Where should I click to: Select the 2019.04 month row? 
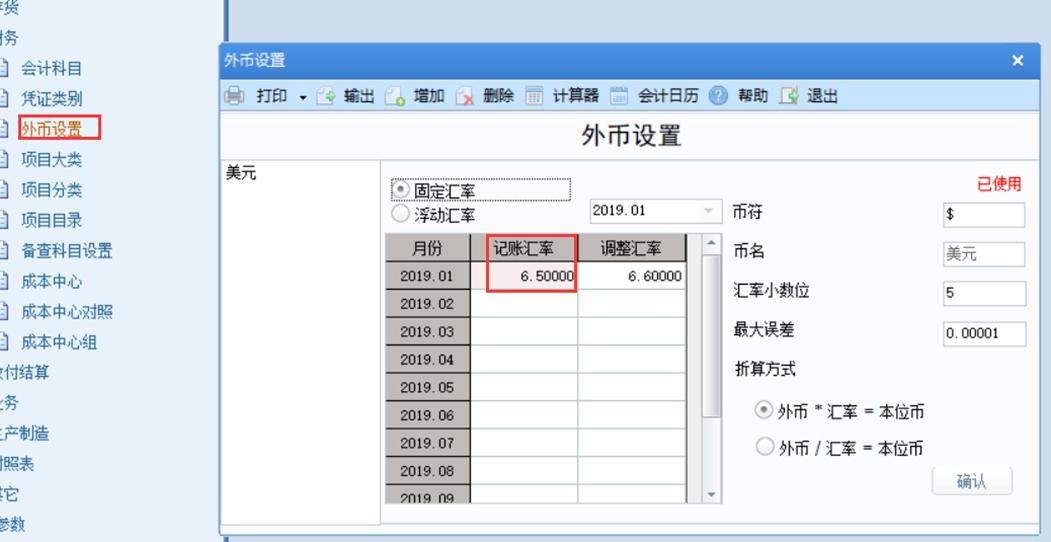[x=427, y=360]
